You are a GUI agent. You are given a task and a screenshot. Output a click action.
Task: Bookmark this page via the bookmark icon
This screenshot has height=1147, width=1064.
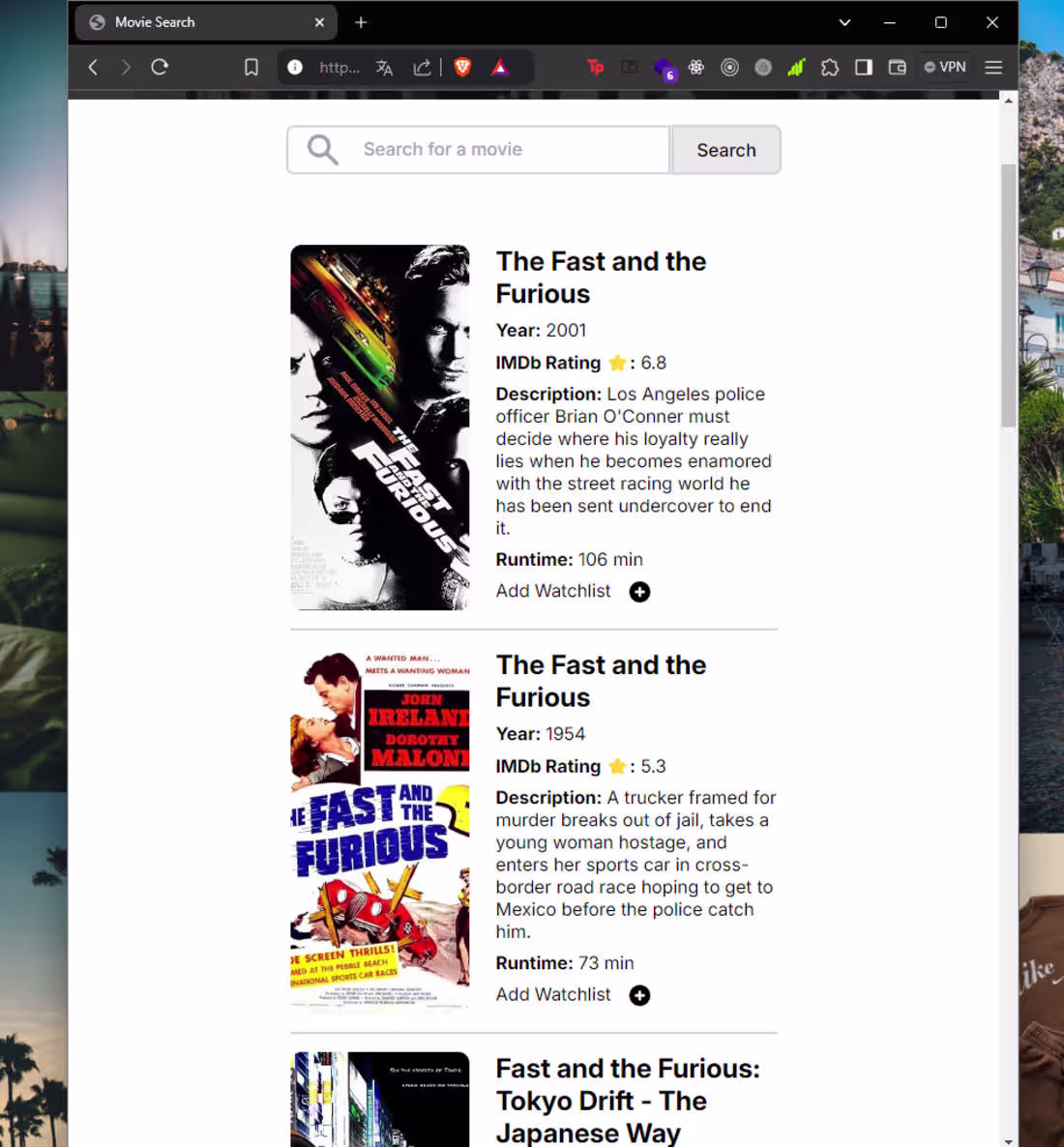coord(251,67)
